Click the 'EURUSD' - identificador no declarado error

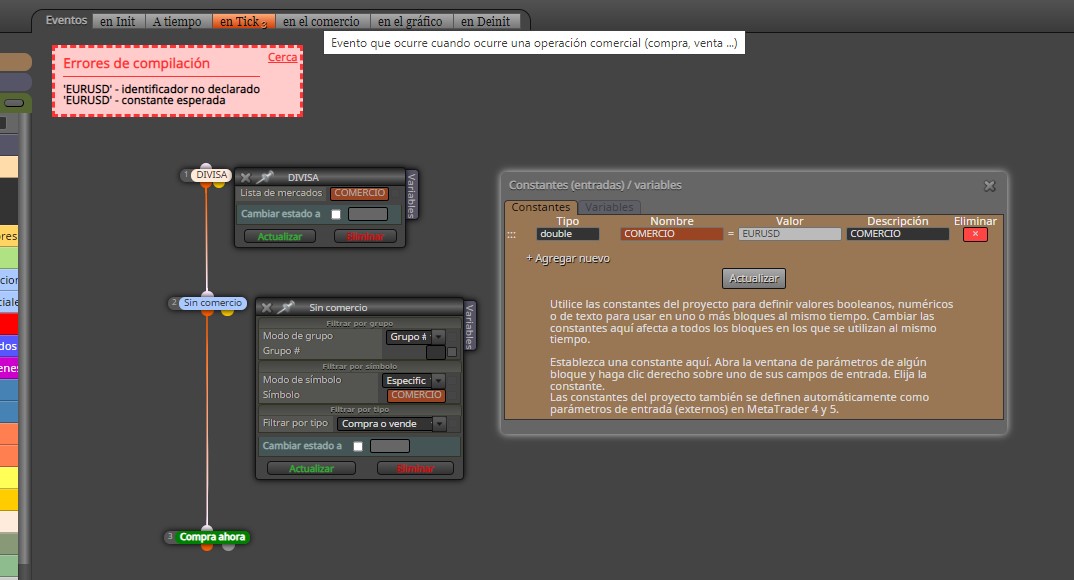click(x=162, y=89)
